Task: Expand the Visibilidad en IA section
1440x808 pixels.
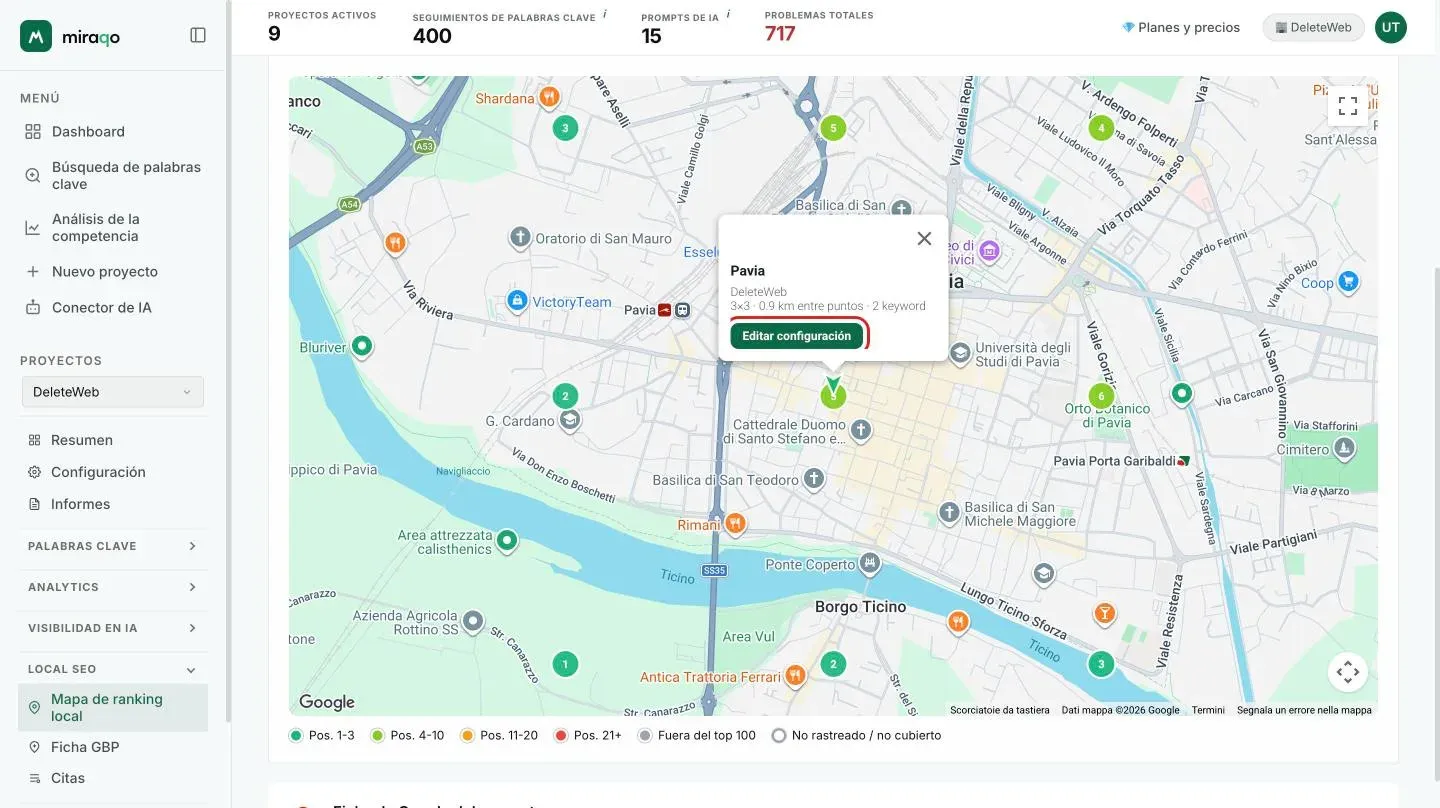Action: [113, 628]
